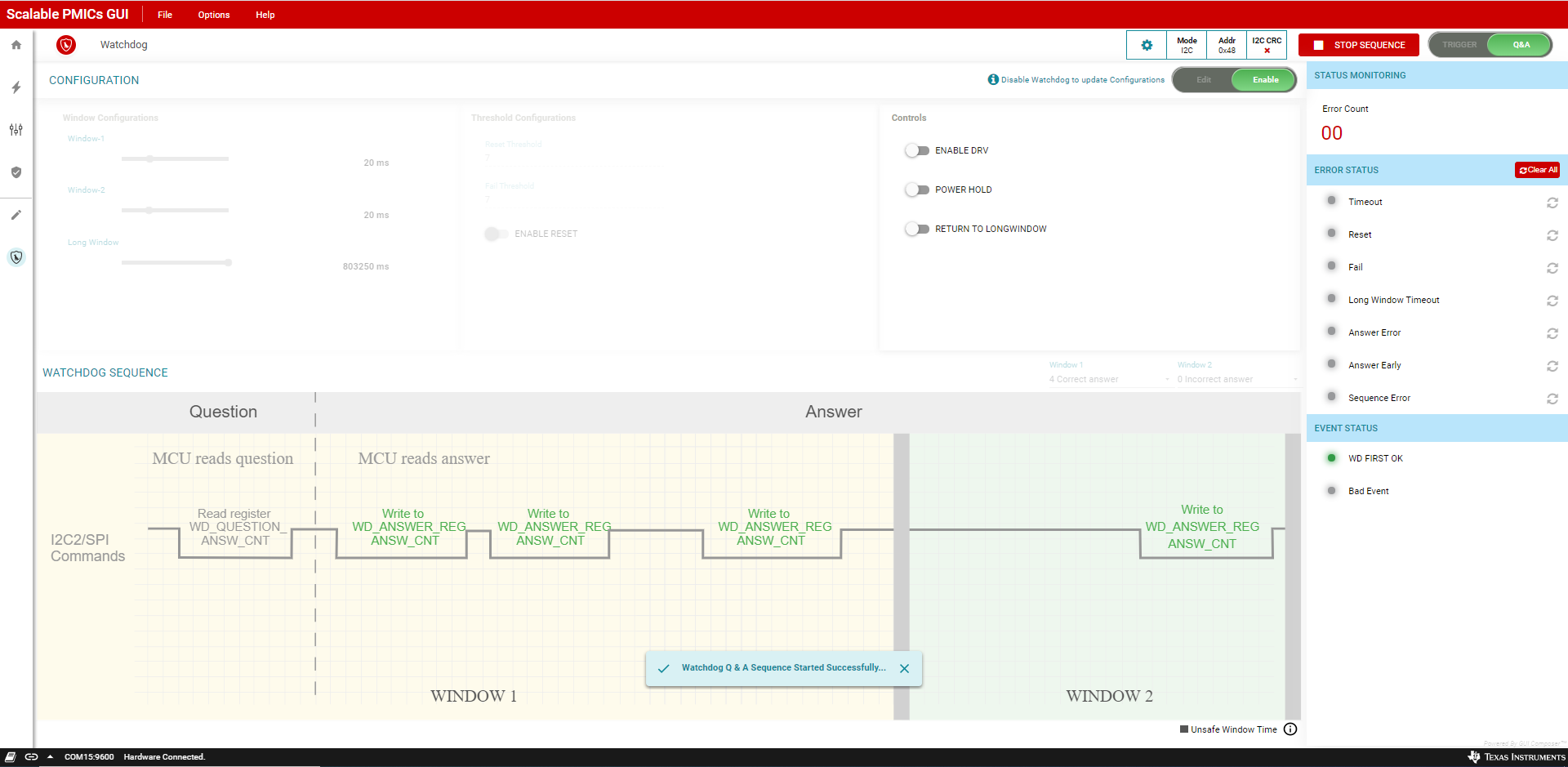Open the File menu
1568x767 pixels.
pyautogui.click(x=165, y=15)
